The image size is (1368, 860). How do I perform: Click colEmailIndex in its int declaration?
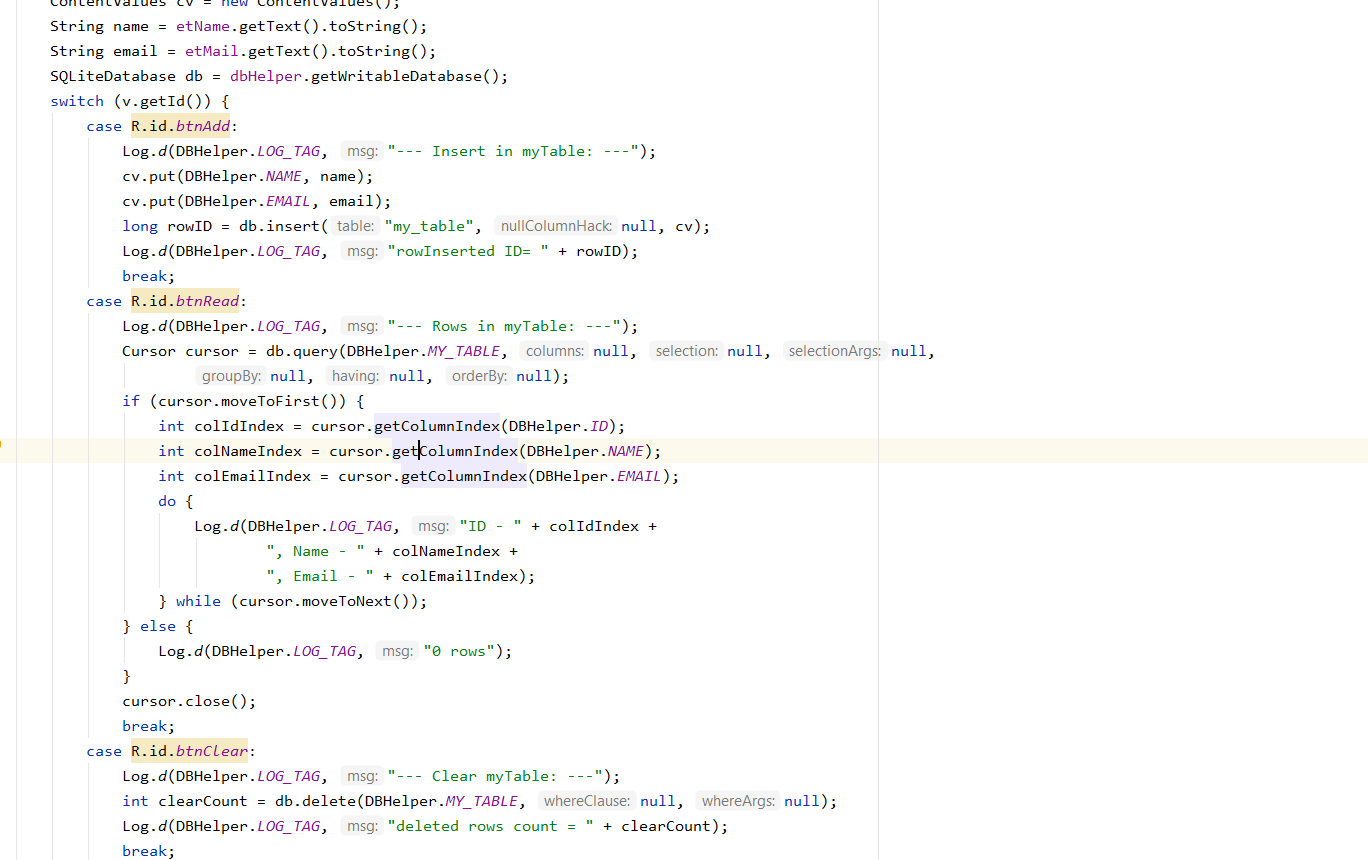(x=253, y=476)
